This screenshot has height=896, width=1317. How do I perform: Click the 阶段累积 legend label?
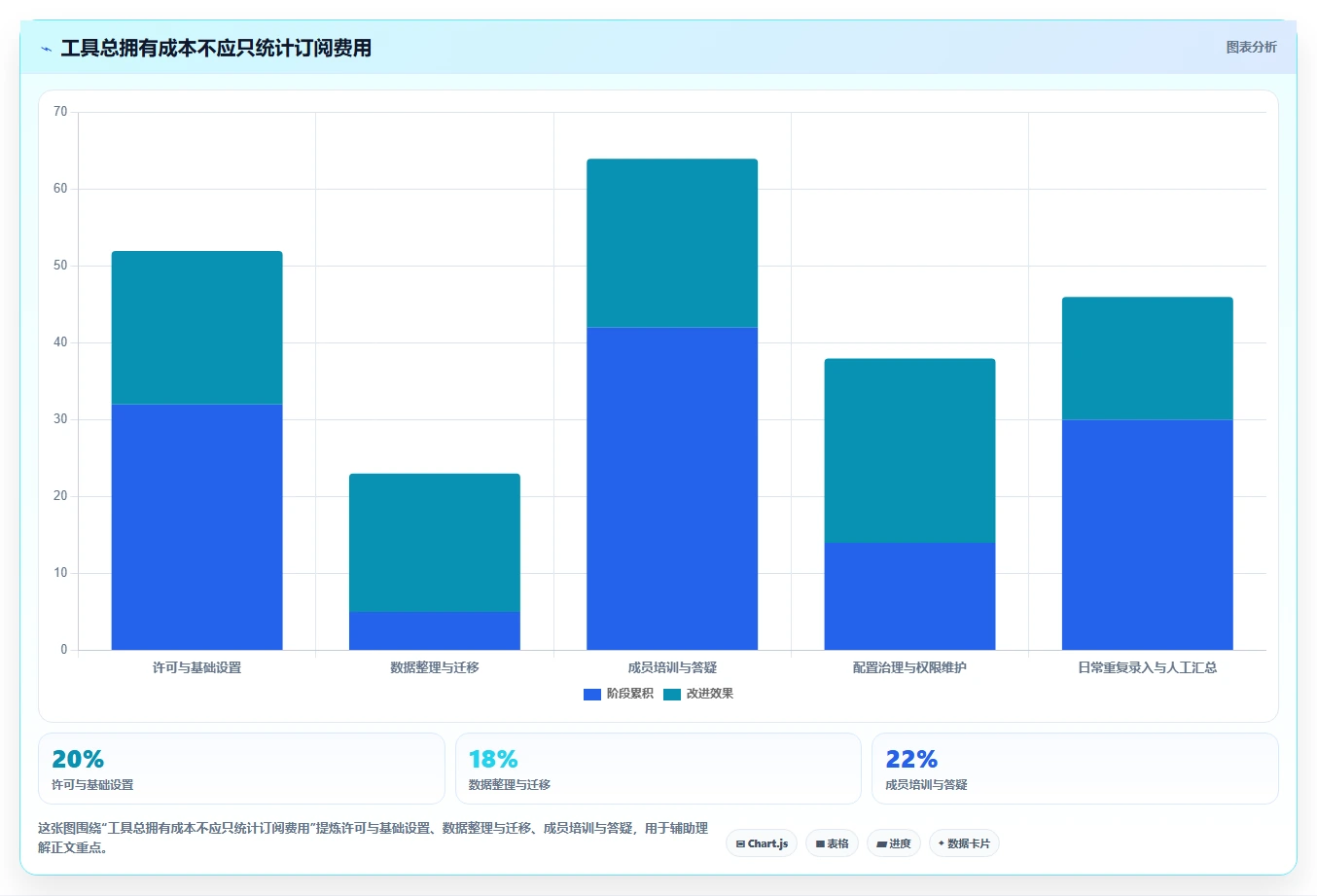tap(629, 694)
